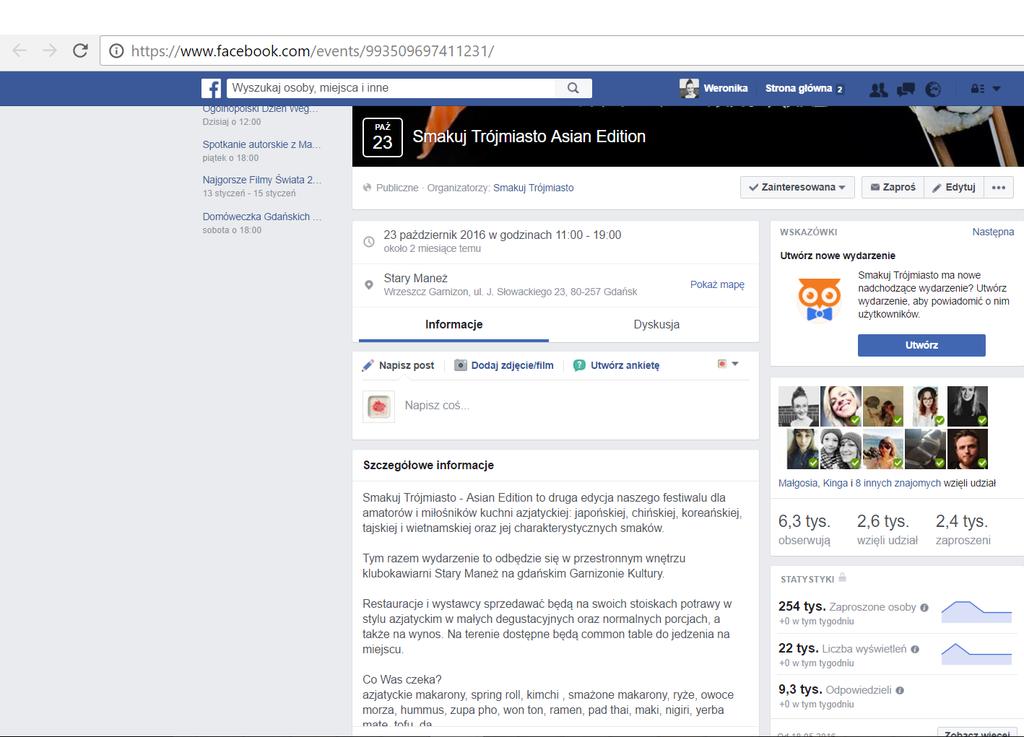Click page avatar beside Napisz coś
The image size is (1024, 737).
click(x=379, y=407)
